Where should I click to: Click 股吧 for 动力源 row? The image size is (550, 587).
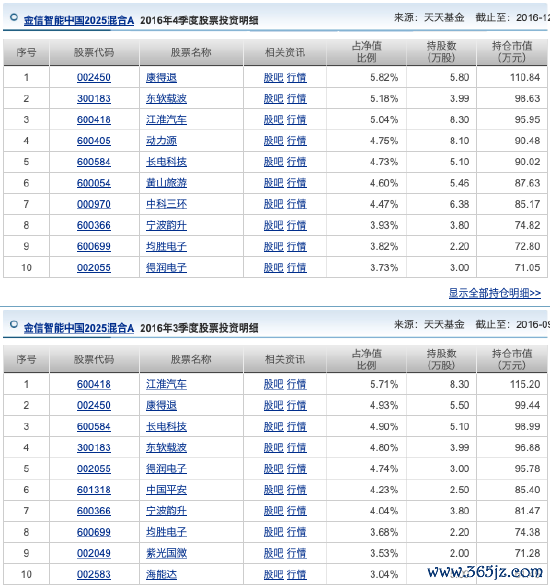pos(274,141)
